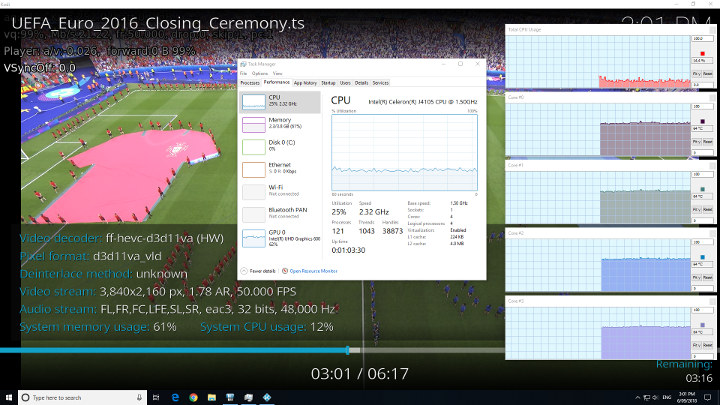Launch Google Chrome from the taskbar
The width and height of the screenshot is (720, 405).
pos(193,398)
